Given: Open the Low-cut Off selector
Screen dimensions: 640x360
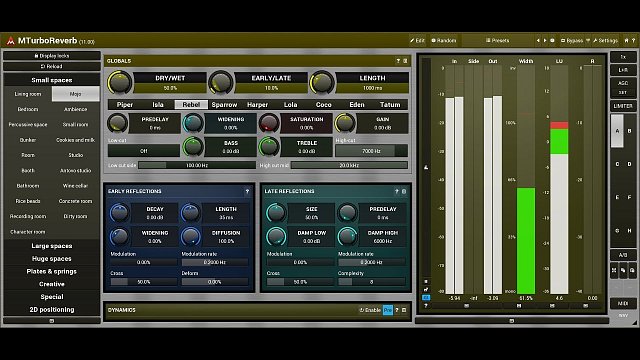Looking at the screenshot, I should (144, 151).
